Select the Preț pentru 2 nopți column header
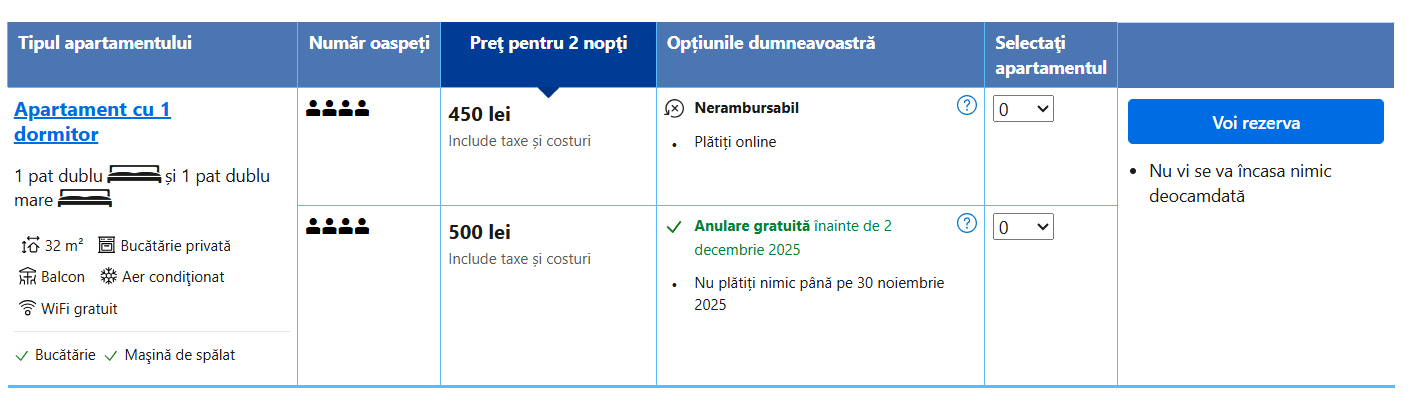The height and width of the screenshot is (404, 1413). point(548,43)
